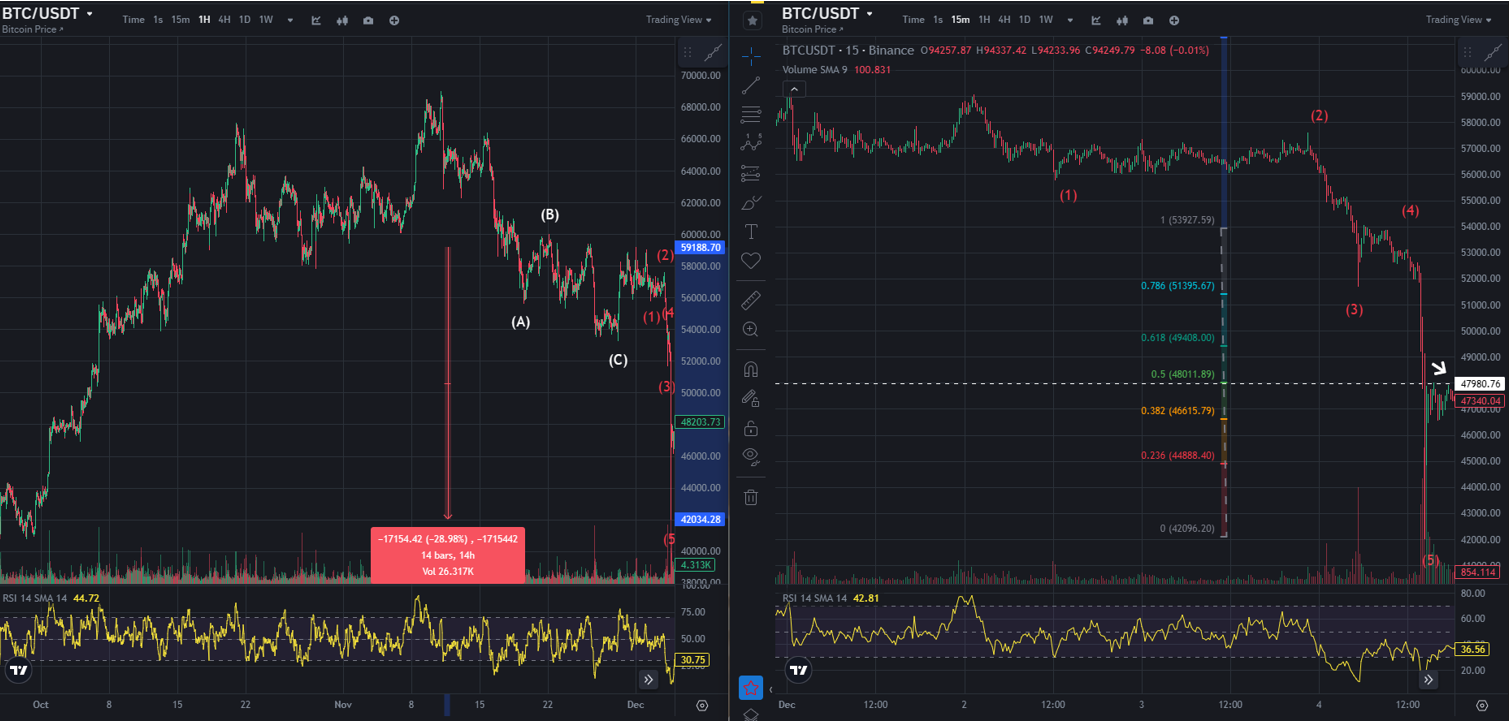Open TradingView logo on left chart
Viewport: 1511px width, 721px height.
[18, 670]
